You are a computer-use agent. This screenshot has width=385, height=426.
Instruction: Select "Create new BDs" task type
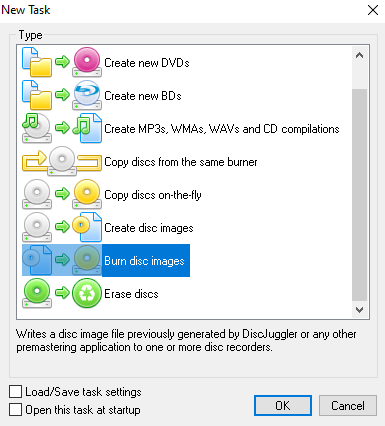point(143,96)
